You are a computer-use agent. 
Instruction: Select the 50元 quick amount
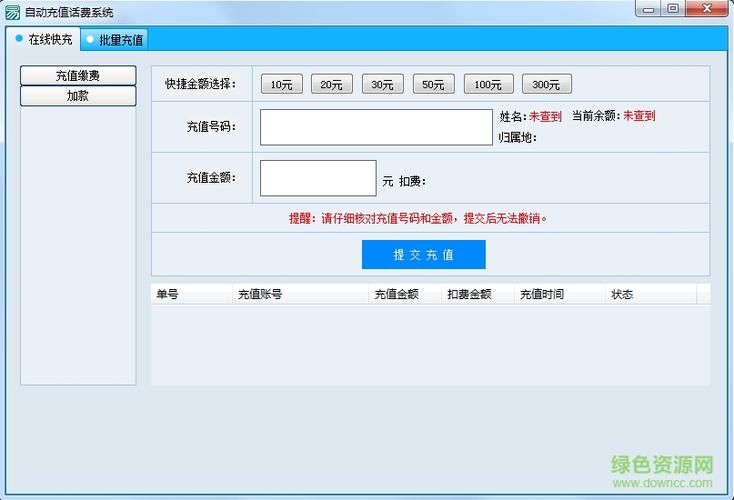[x=433, y=84]
